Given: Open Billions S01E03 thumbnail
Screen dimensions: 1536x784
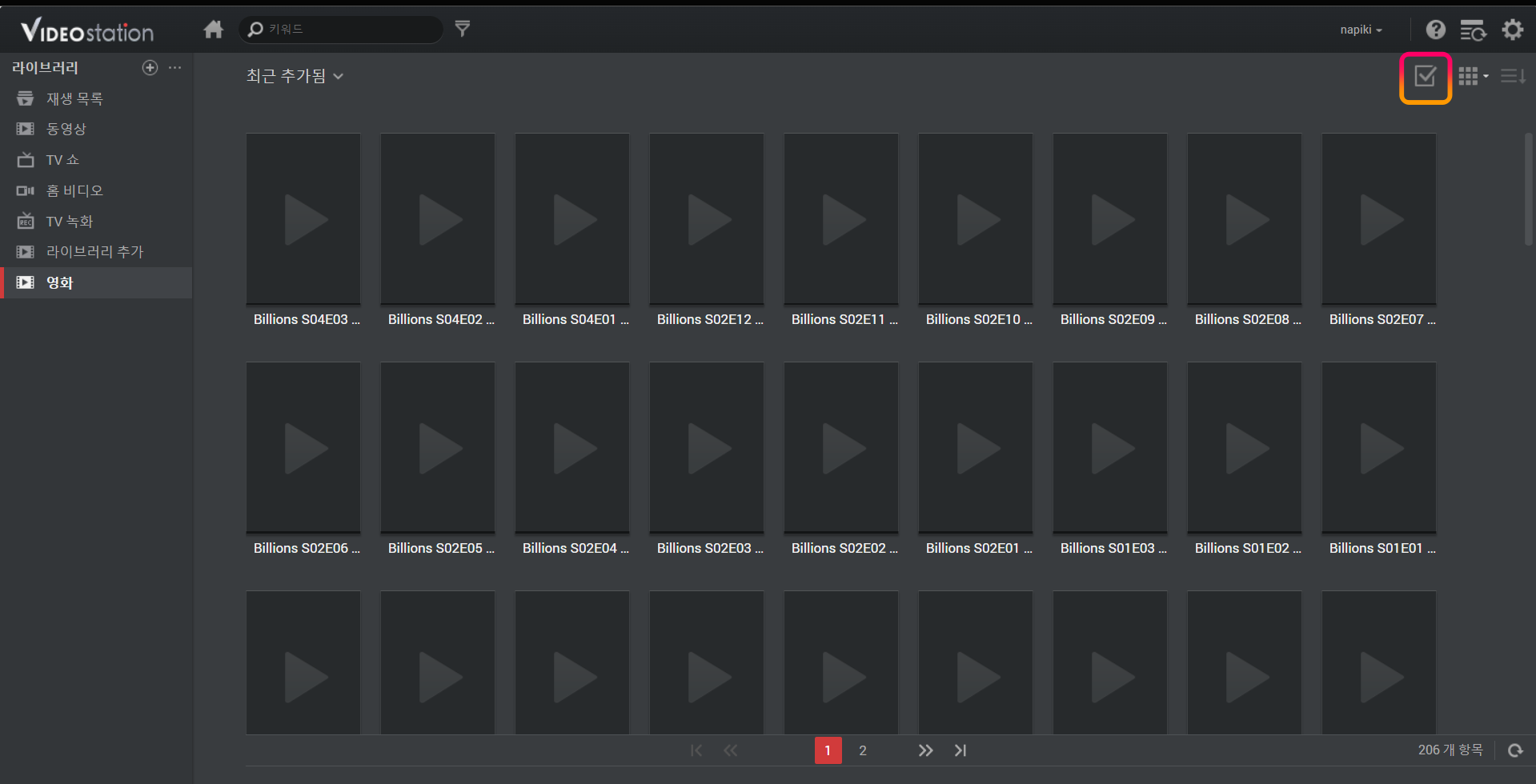Looking at the screenshot, I should click(1110, 448).
